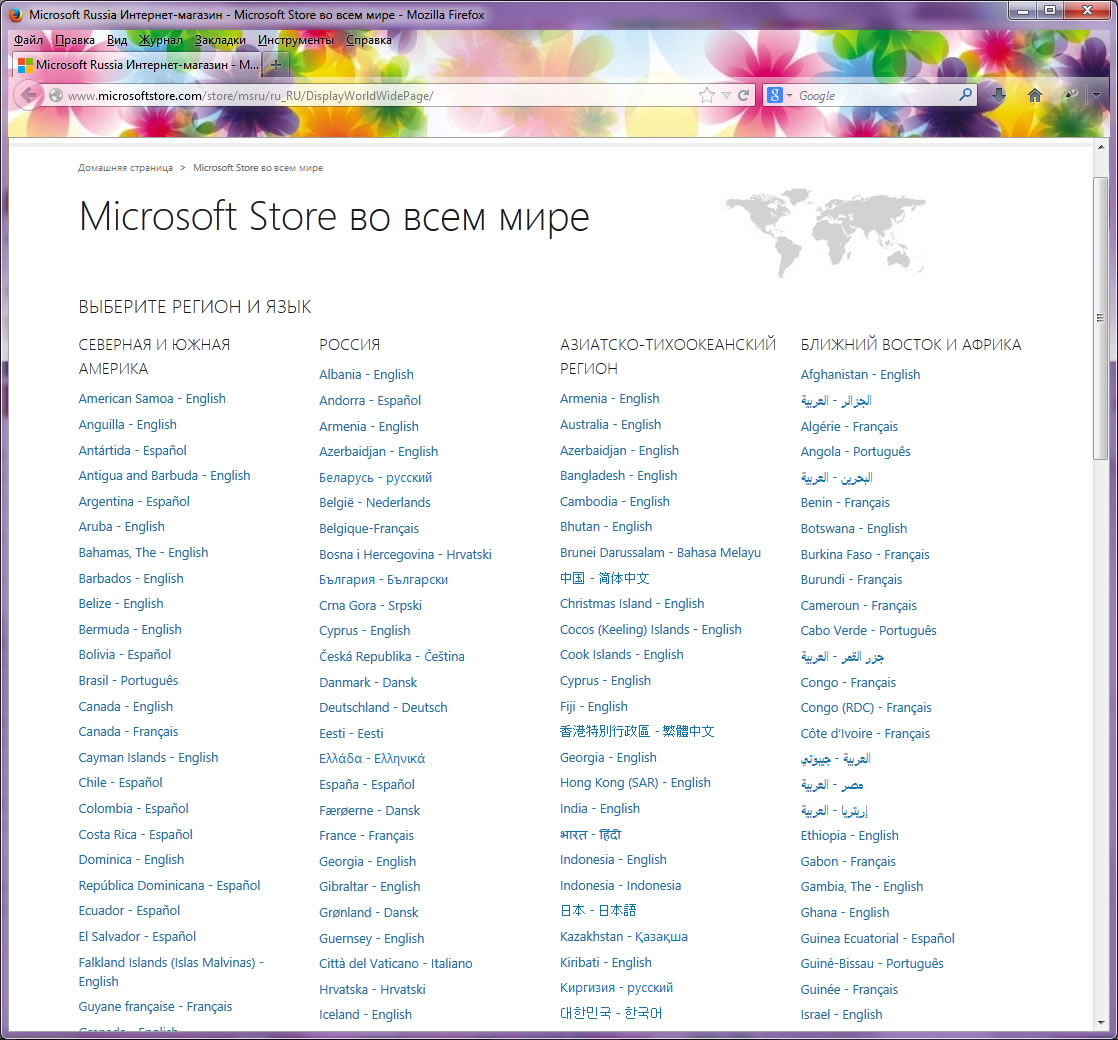Screen dimensions: 1118x1040
Task: Open Canada - Français store
Action: (128, 732)
